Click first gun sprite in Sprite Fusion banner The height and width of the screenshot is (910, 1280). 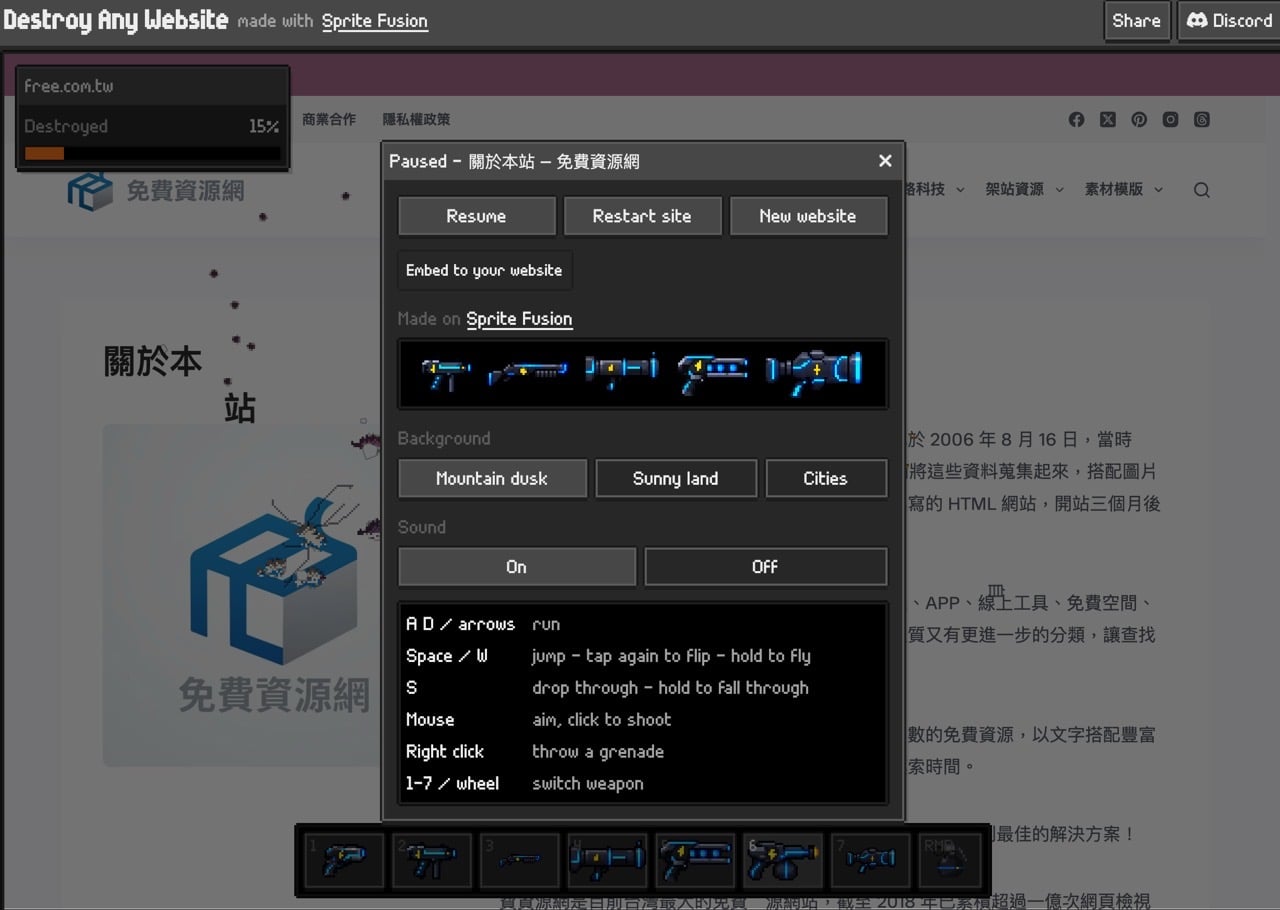[x=446, y=373]
